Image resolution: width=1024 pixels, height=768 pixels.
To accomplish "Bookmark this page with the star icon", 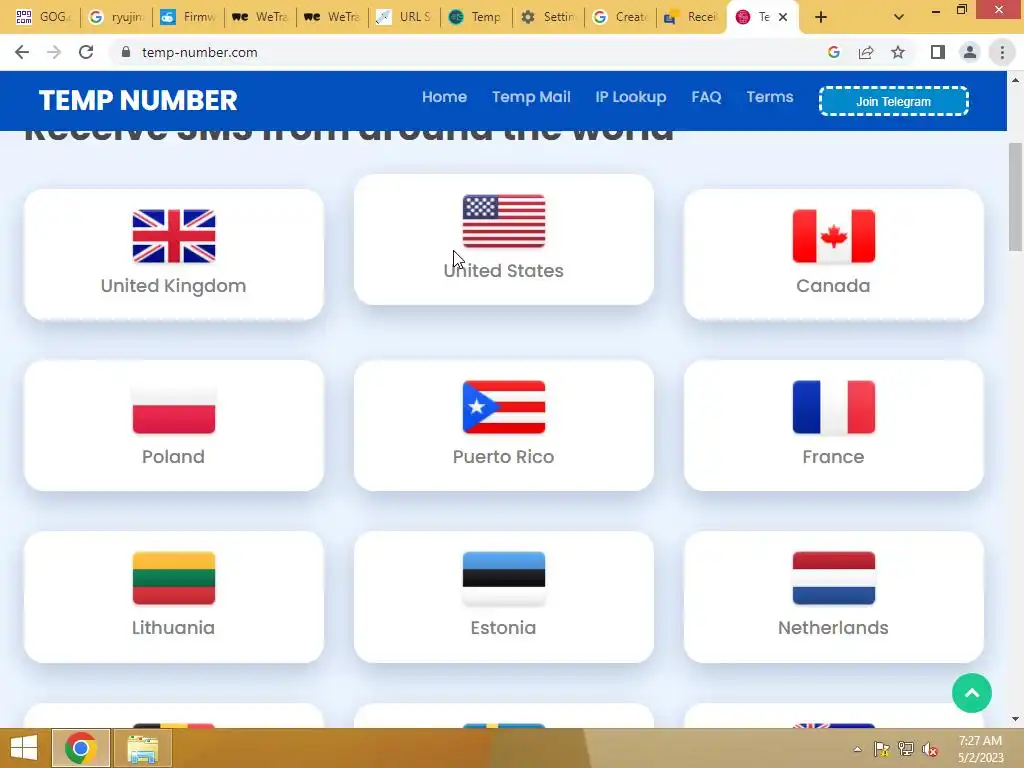I will pyautogui.click(x=898, y=52).
